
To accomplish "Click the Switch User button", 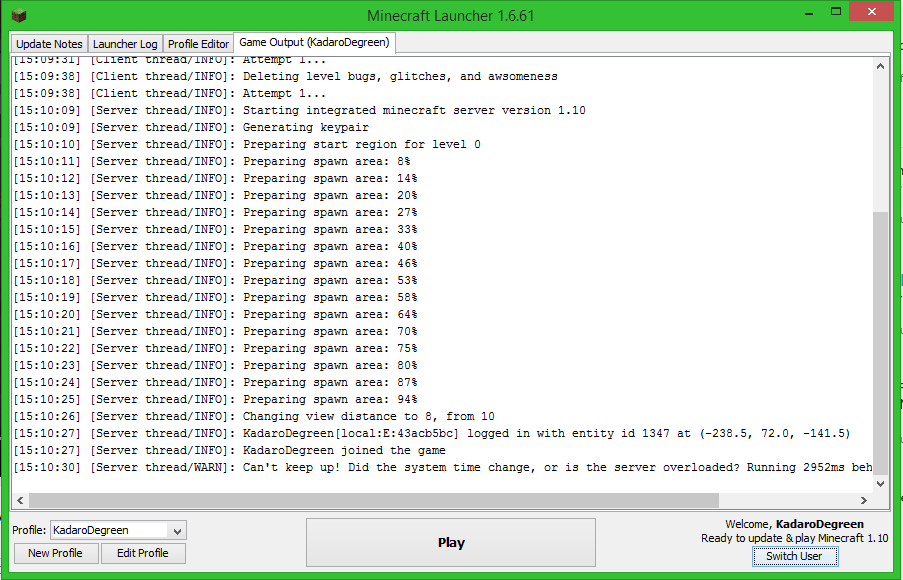I will [794, 556].
